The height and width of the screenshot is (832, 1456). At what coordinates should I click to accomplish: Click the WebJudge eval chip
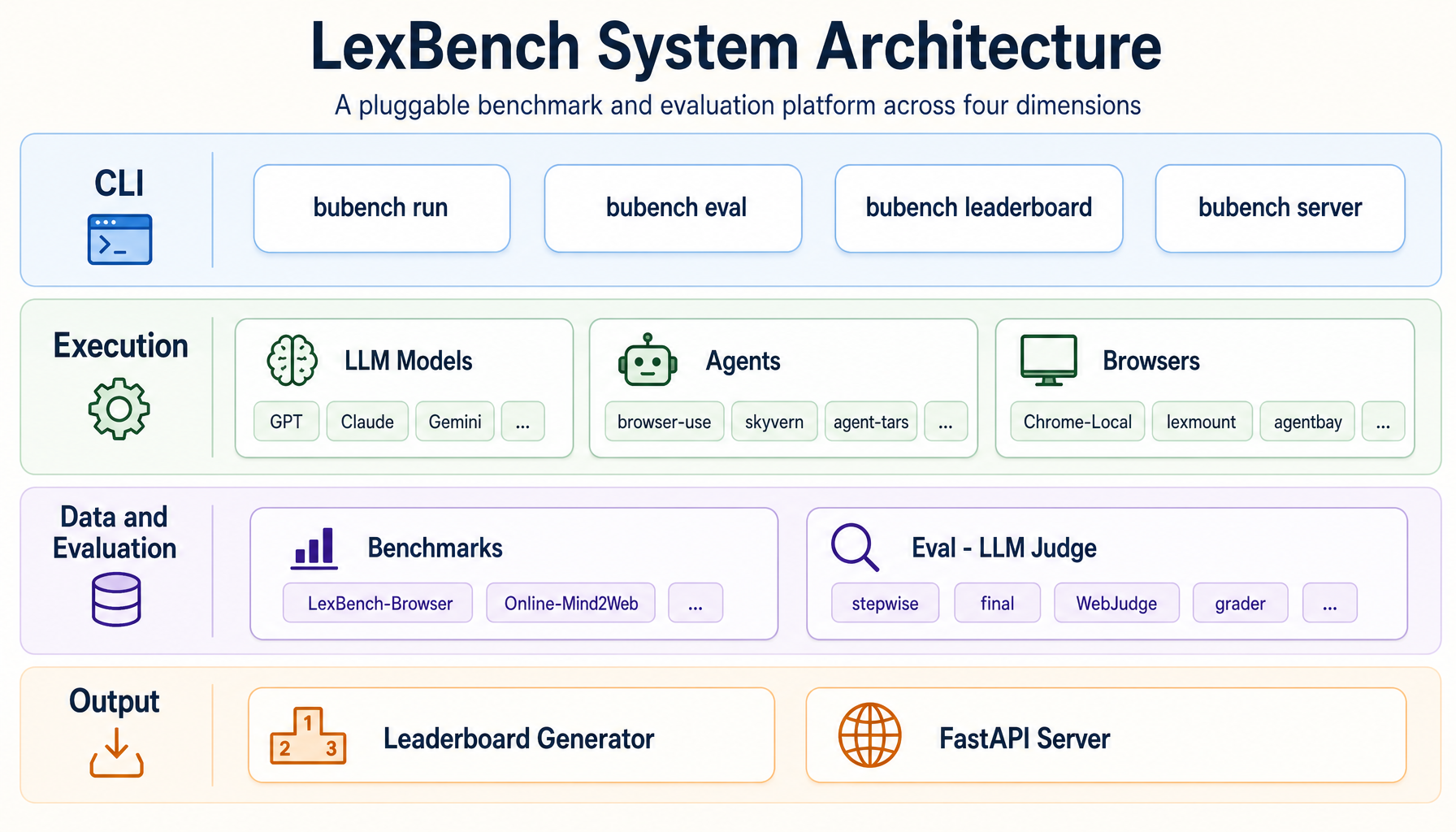click(x=1116, y=603)
